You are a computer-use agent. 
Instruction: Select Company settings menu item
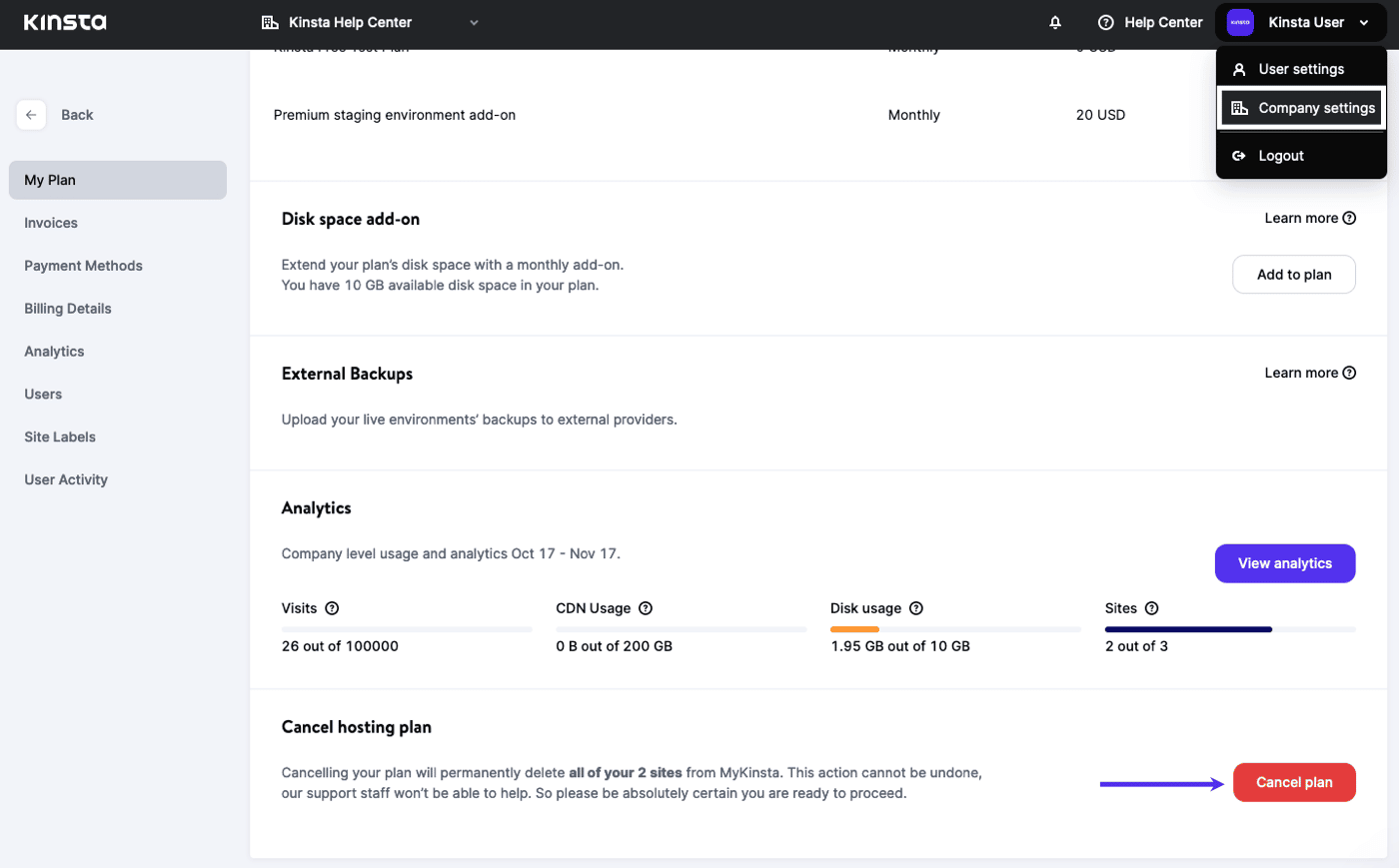[x=1301, y=108]
